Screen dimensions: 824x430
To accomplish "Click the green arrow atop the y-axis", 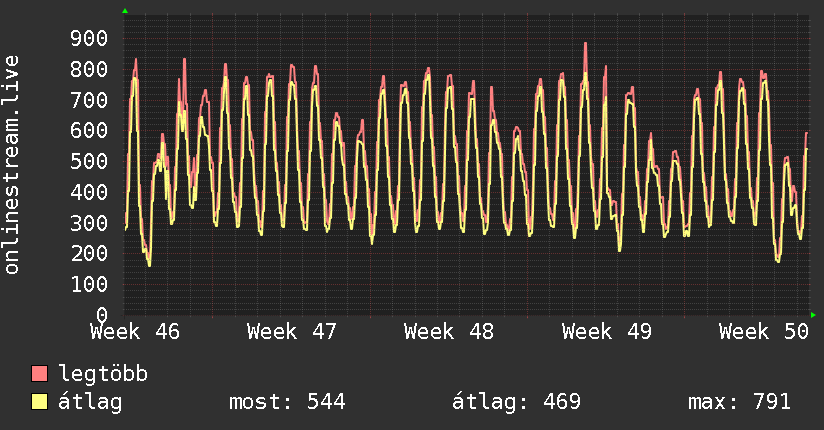I will coord(125,11).
